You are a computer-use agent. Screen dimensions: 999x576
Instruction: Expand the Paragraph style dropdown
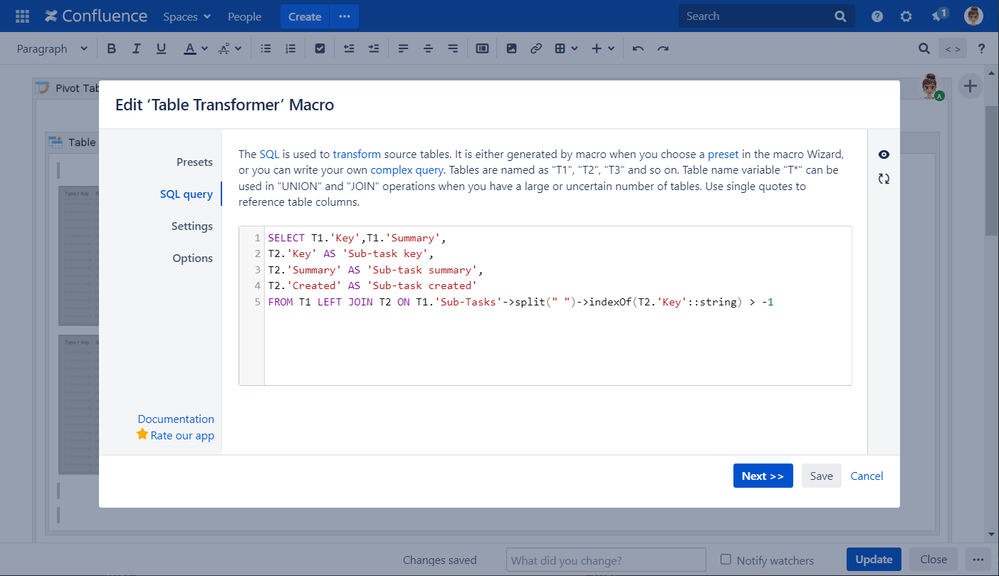52,49
